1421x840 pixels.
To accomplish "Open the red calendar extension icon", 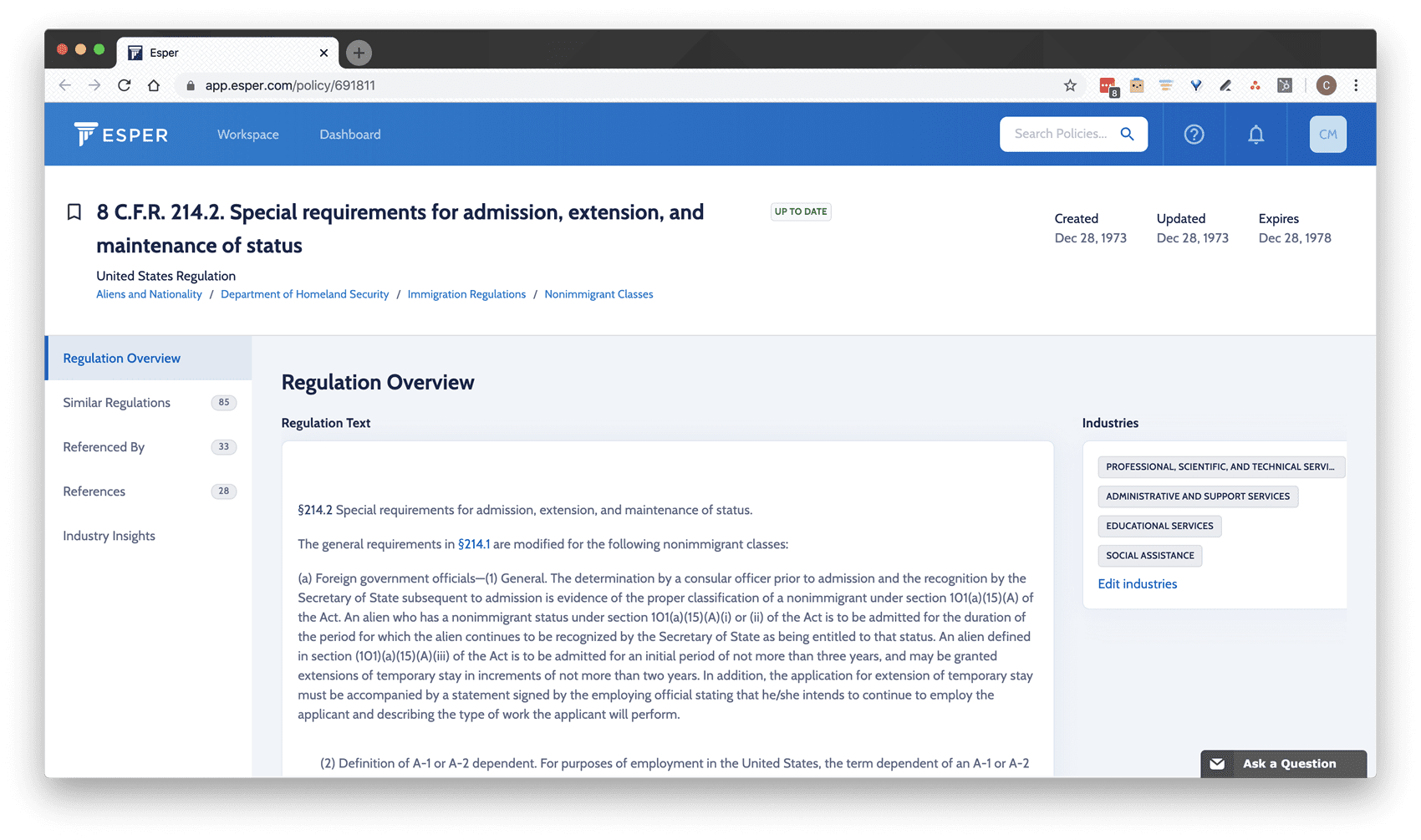I will pyautogui.click(x=1108, y=86).
